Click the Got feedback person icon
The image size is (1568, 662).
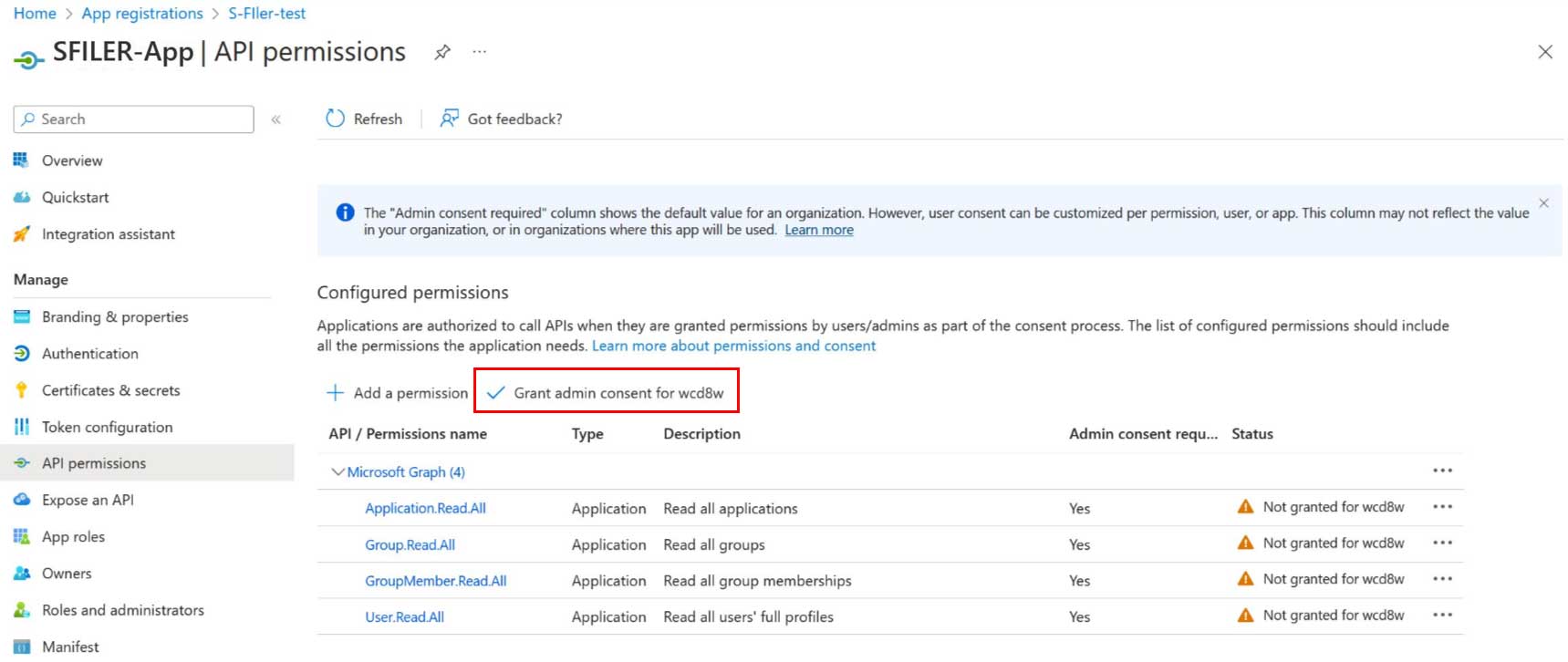[x=449, y=119]
